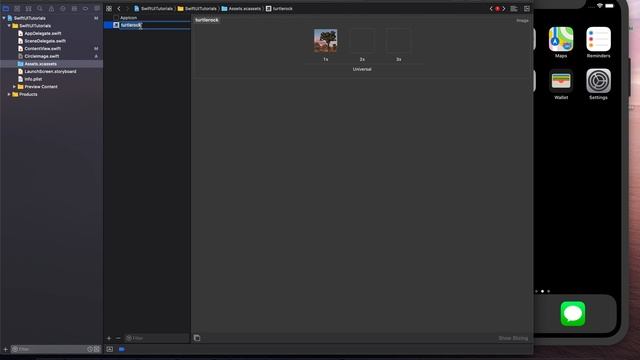This screenshot has height=360, width=640.
Task: Open the Issue navigator tab
Action: (x=51, y=9)
